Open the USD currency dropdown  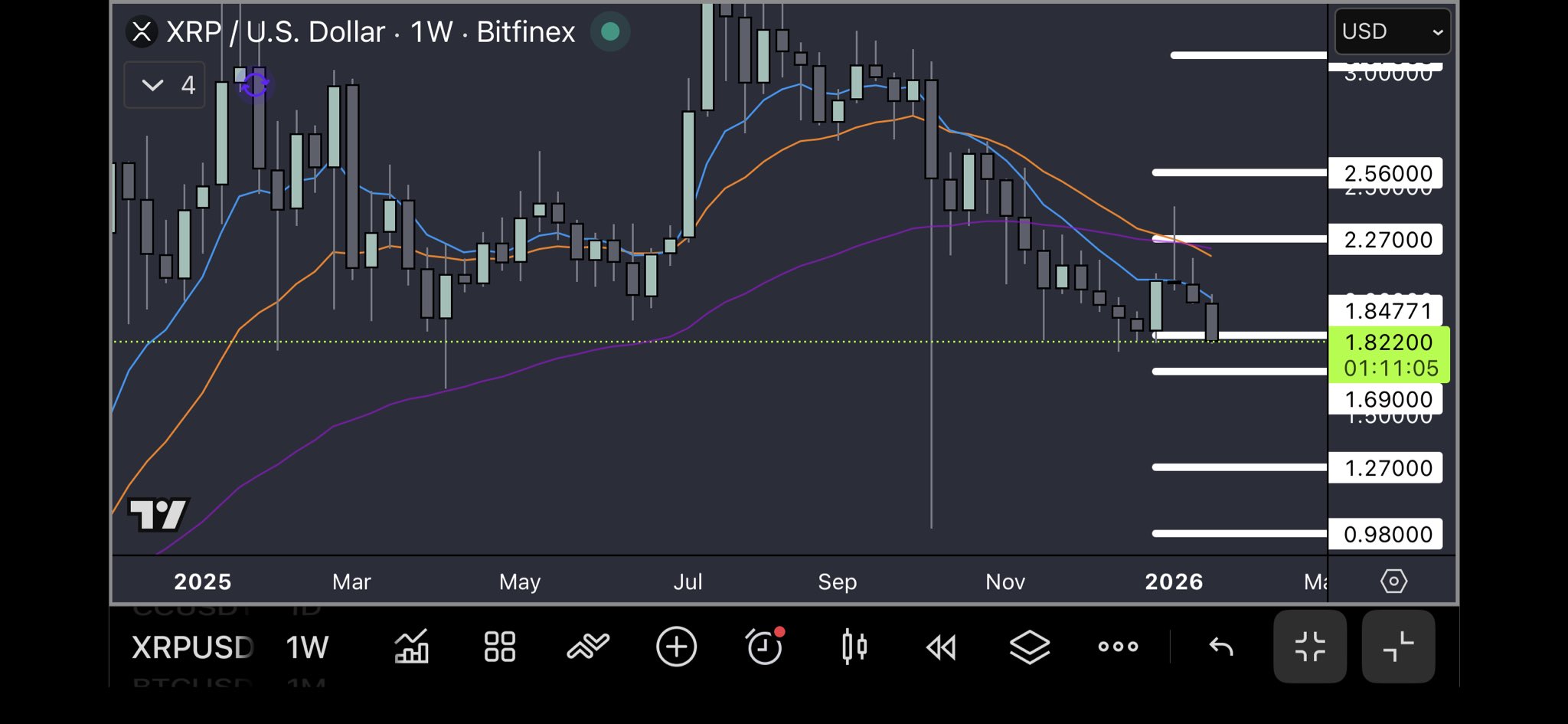click(1390, 31)
